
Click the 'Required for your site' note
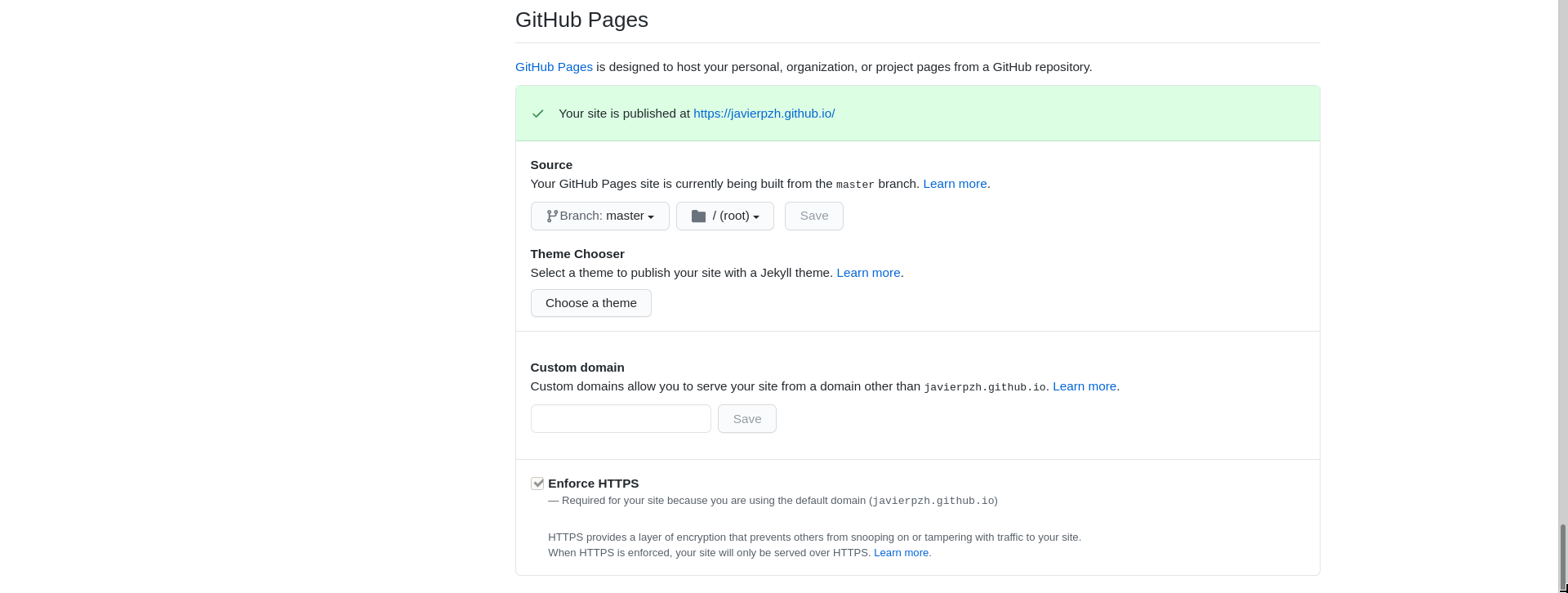[x=773, y=501]
